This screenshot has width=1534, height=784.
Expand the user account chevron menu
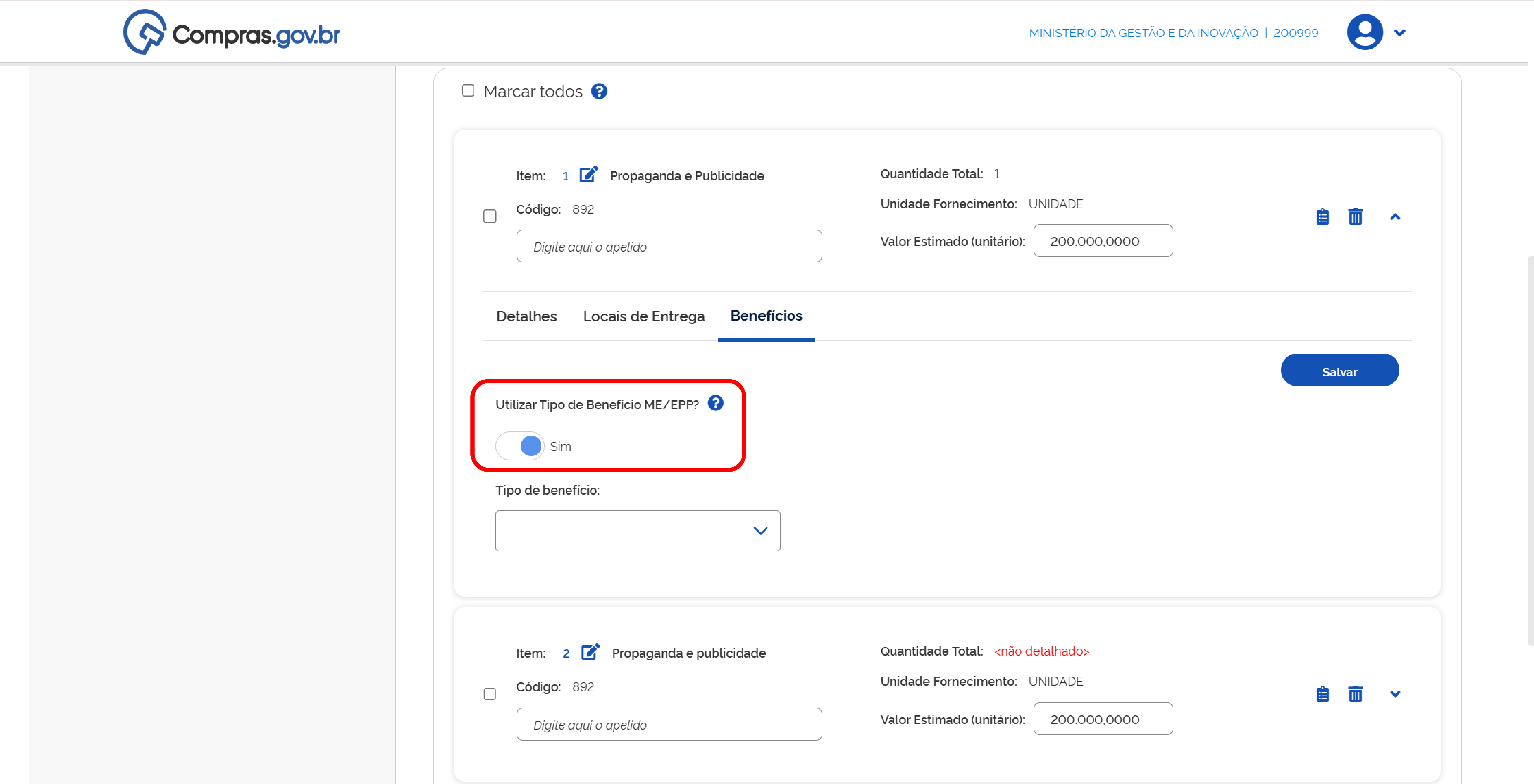1399,33
